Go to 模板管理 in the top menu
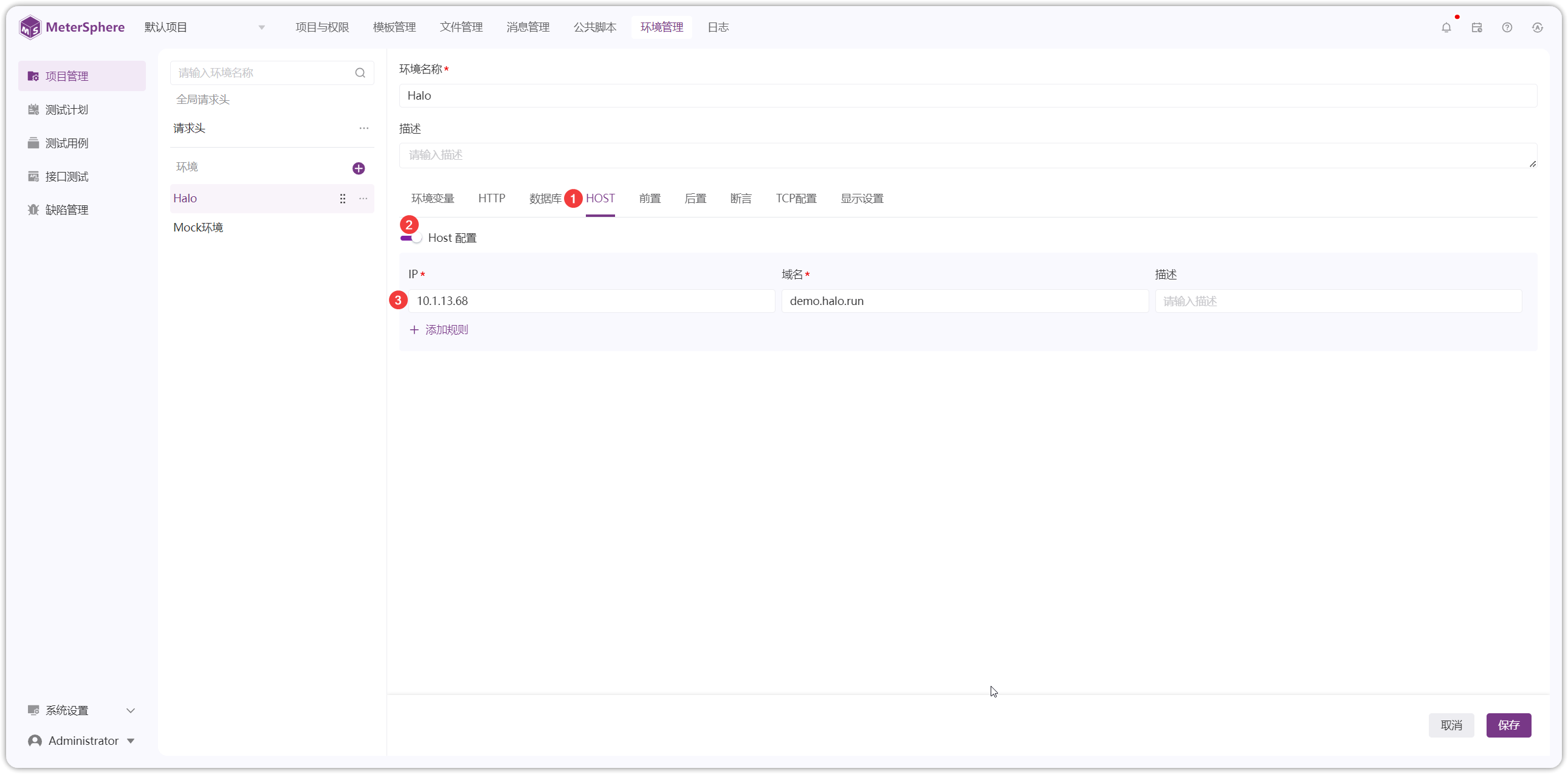Screen dimensions: 1568x774 pyautogui.click(x=394, y=27)
